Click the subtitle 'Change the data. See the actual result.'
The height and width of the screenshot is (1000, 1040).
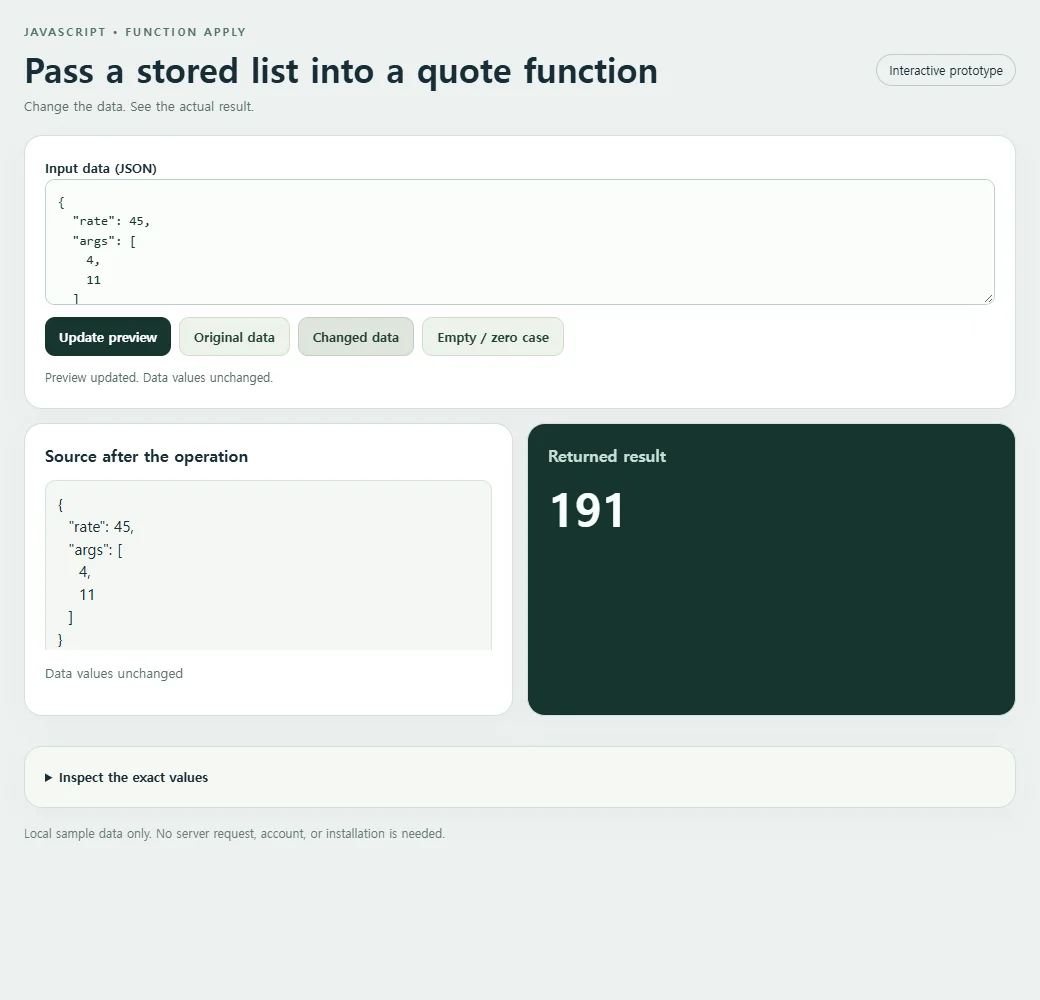click(x=139, y=106)
